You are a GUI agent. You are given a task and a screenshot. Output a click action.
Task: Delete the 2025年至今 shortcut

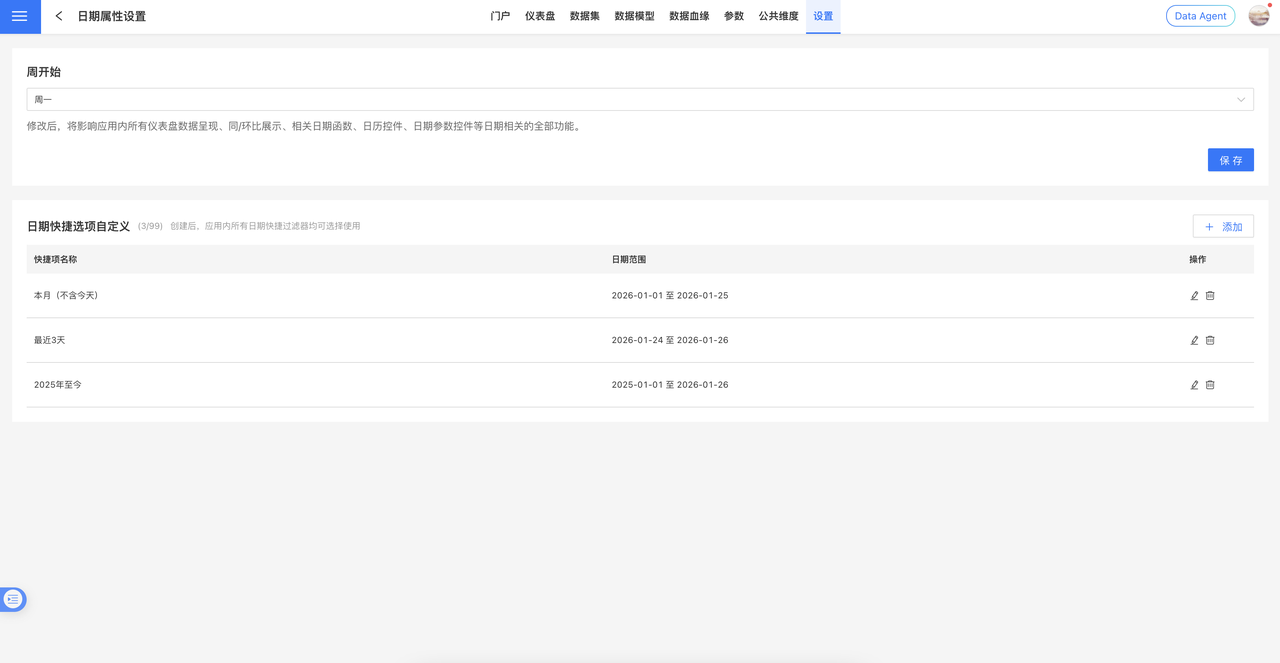tap(1210, 385)
